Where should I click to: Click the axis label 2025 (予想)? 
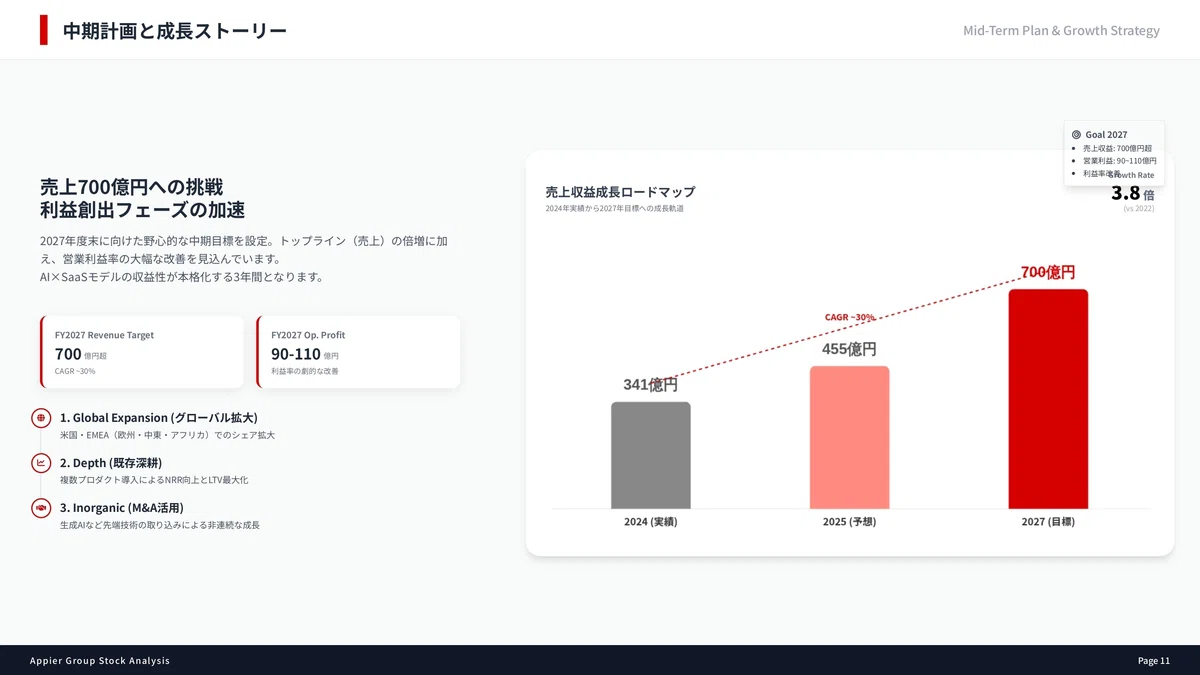[849, 522]
